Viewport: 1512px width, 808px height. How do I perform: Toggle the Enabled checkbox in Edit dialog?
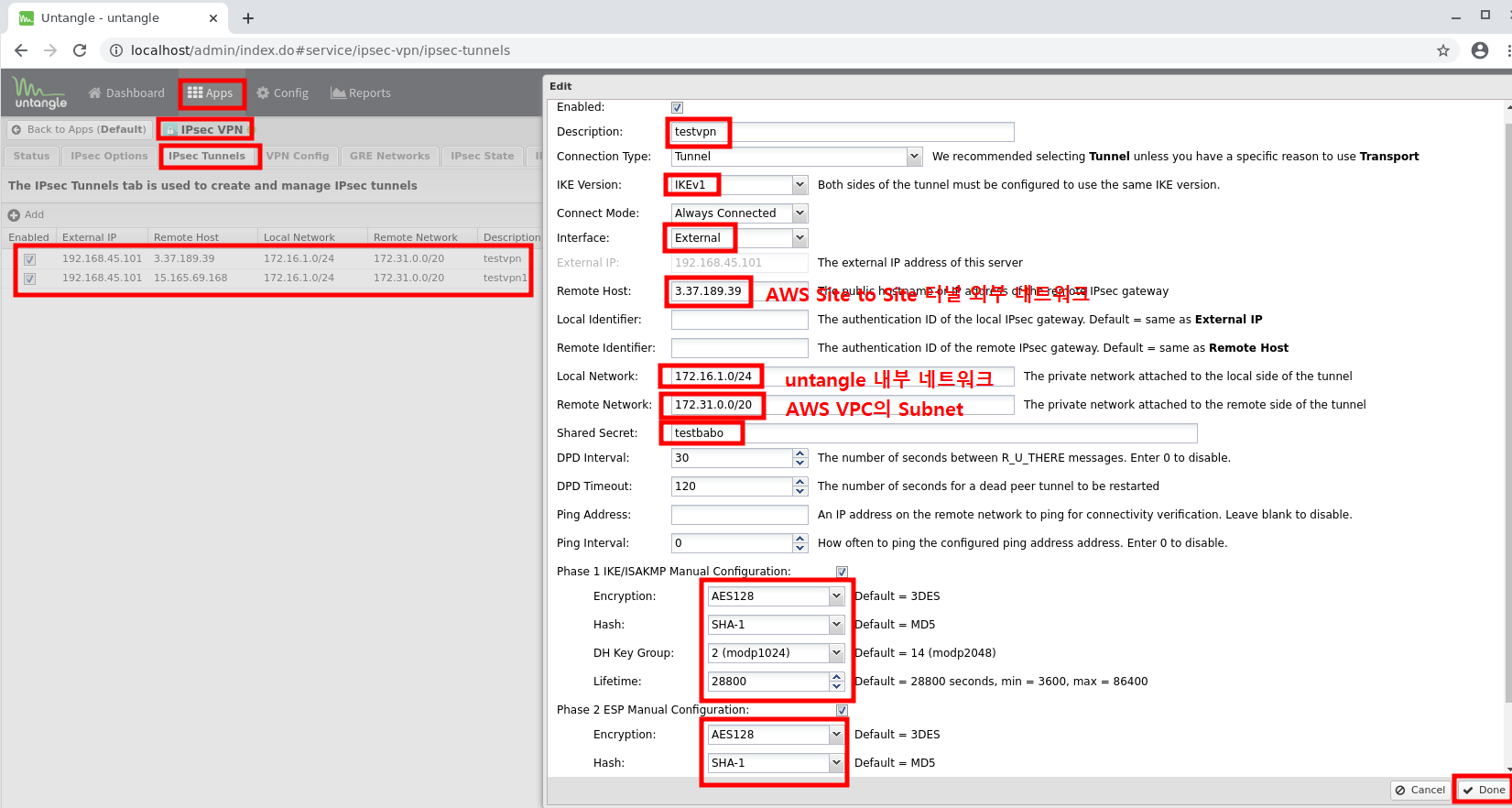pyautogui.click(x=677, y=107)
